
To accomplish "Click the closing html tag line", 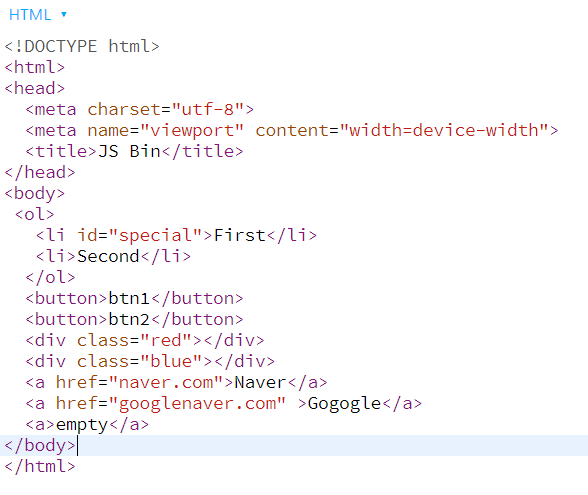I will coord(40,466).
